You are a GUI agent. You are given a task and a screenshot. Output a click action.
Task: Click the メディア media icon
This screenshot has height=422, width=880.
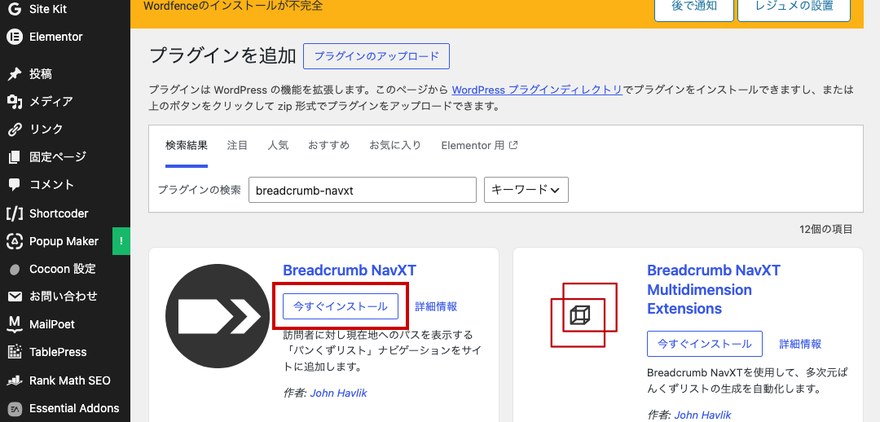pos(15,102)
